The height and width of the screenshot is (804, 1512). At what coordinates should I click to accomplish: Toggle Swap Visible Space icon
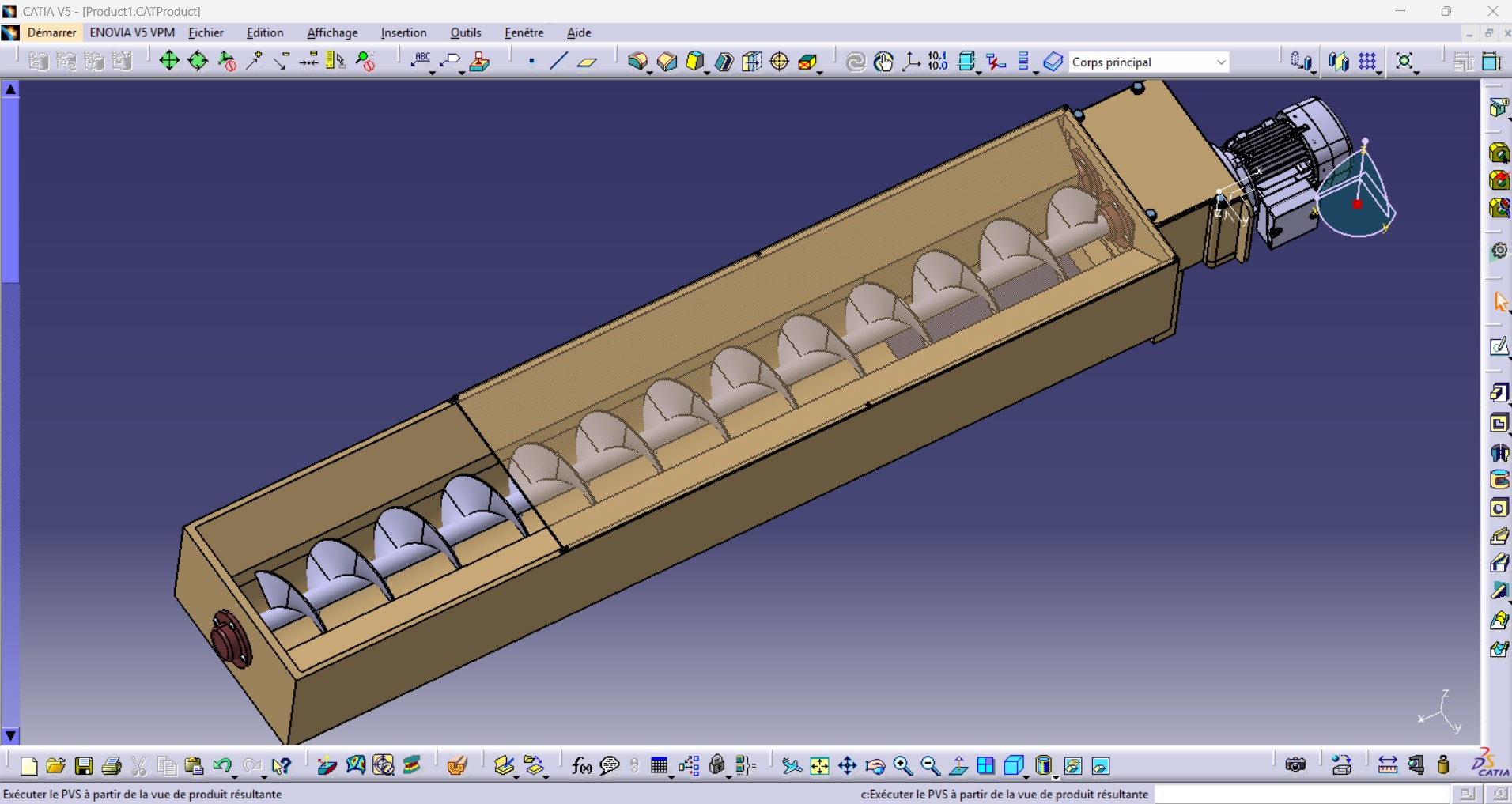pos(1100,765)
